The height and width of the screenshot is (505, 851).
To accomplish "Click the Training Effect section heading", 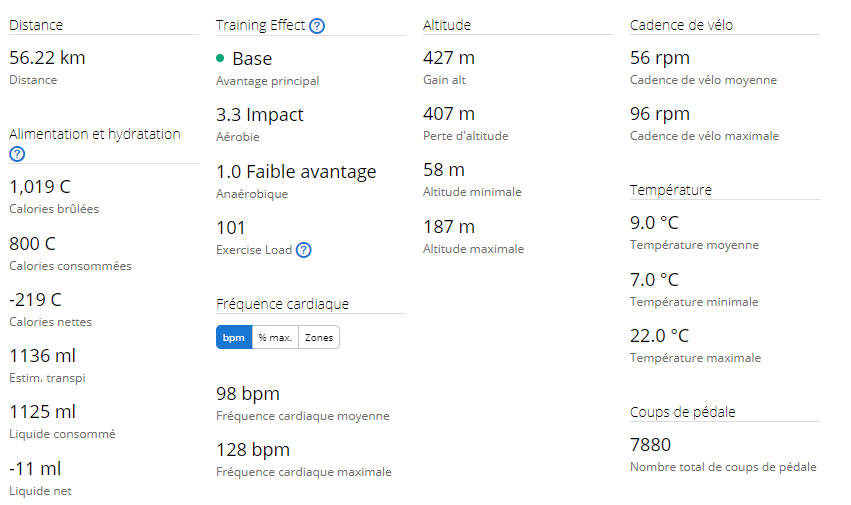I will coord(261,25).
